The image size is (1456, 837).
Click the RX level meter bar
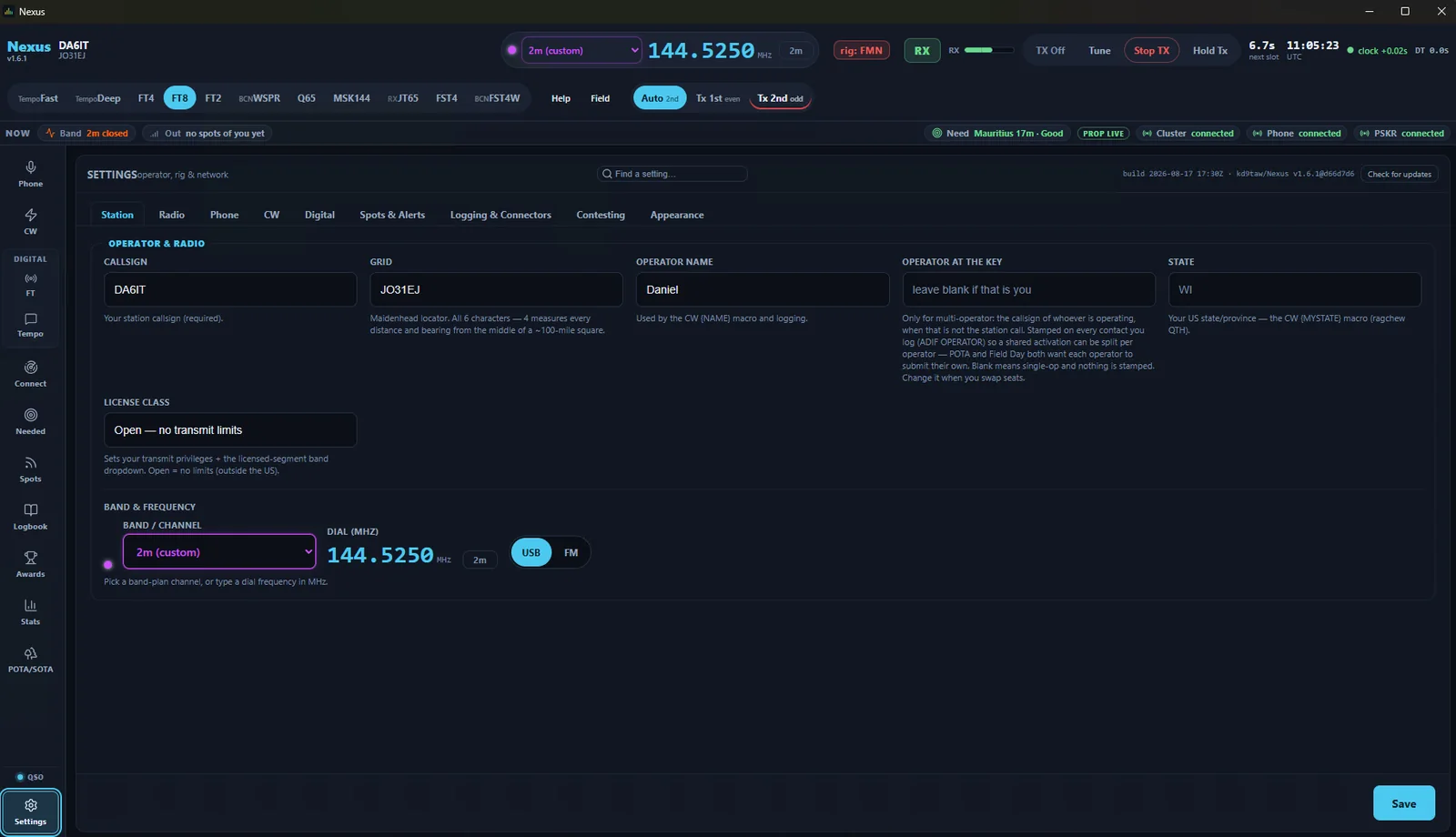click(988, 50)
